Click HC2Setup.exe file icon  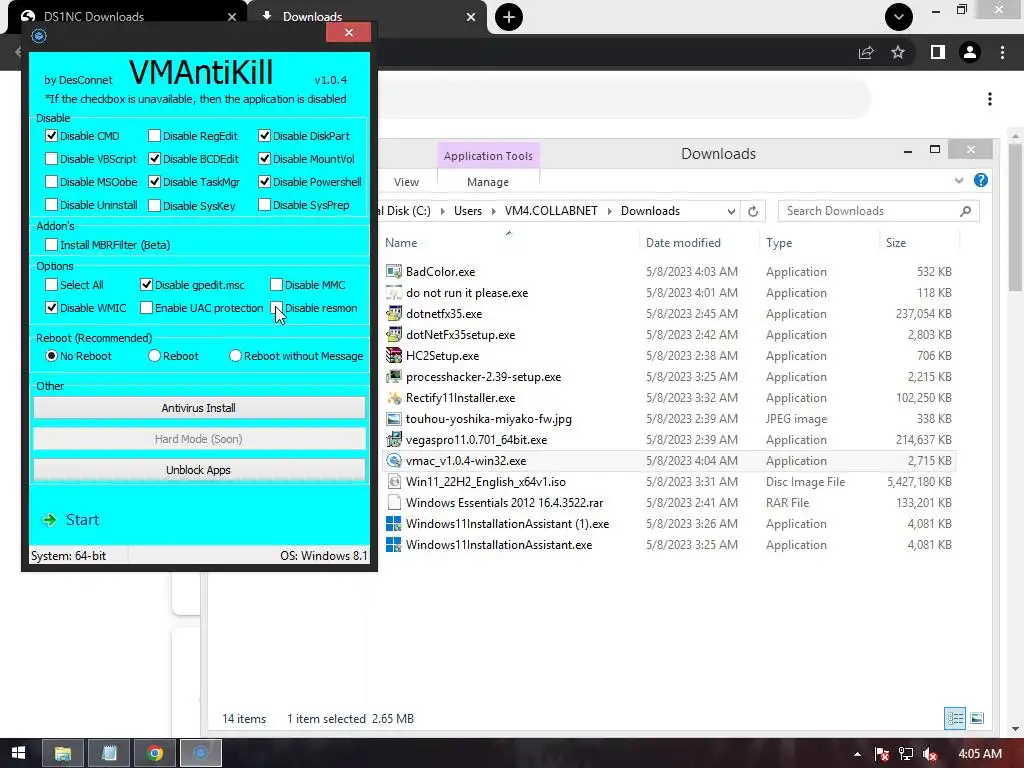394,355
